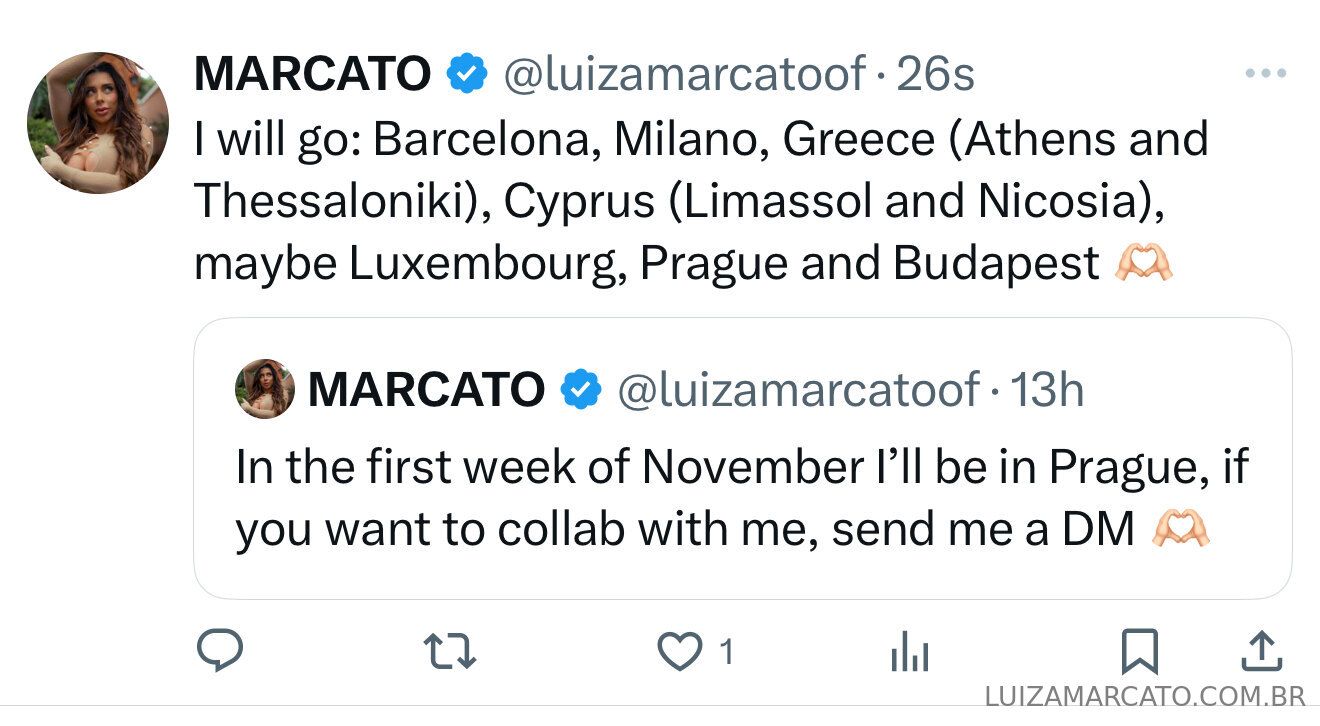
Task: Share the tweet via upload arrow icon
Action: pos(1261,652)
